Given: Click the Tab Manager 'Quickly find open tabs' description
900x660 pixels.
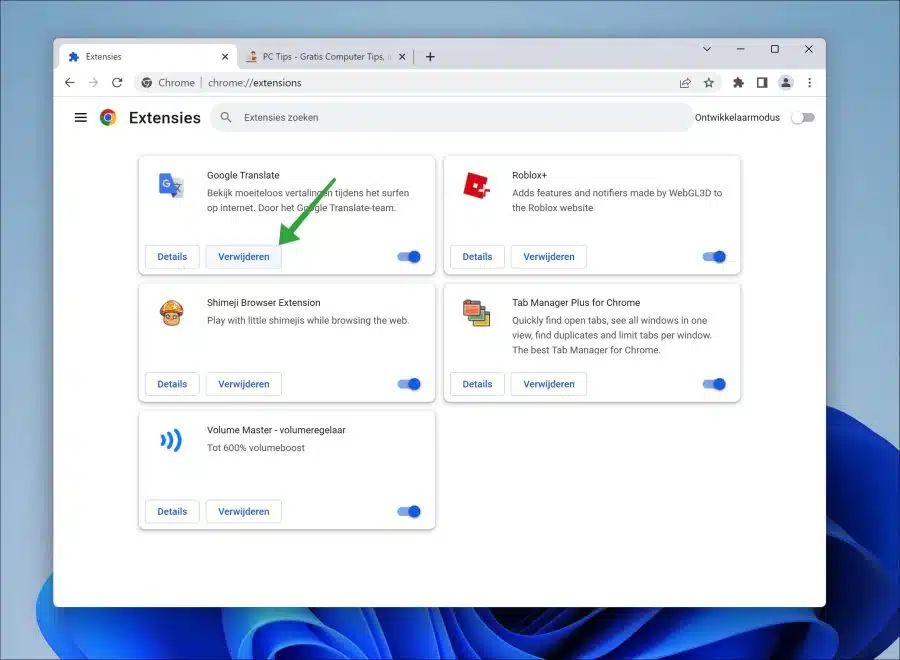Looking at the screenshot, I should click(x=612, y=335).
